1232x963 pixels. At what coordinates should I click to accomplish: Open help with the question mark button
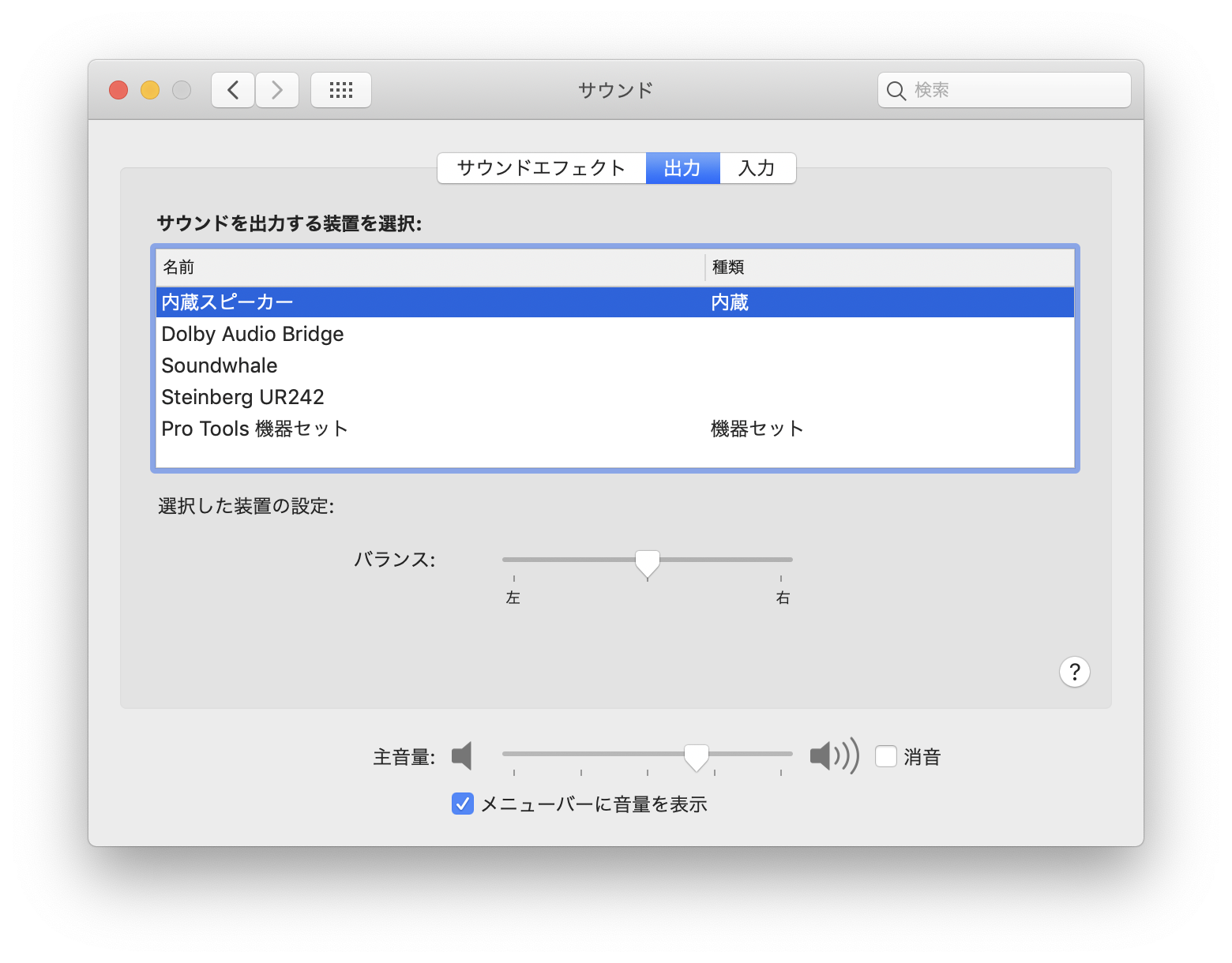coord(1074,672)
